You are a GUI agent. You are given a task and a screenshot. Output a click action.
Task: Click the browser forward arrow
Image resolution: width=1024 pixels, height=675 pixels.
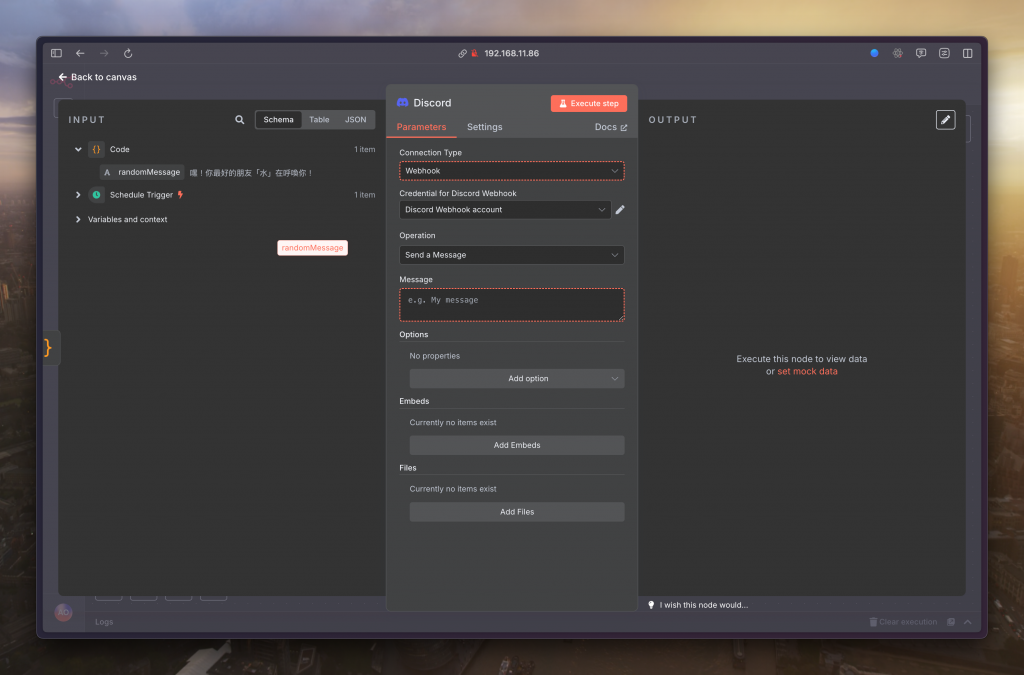104,53
